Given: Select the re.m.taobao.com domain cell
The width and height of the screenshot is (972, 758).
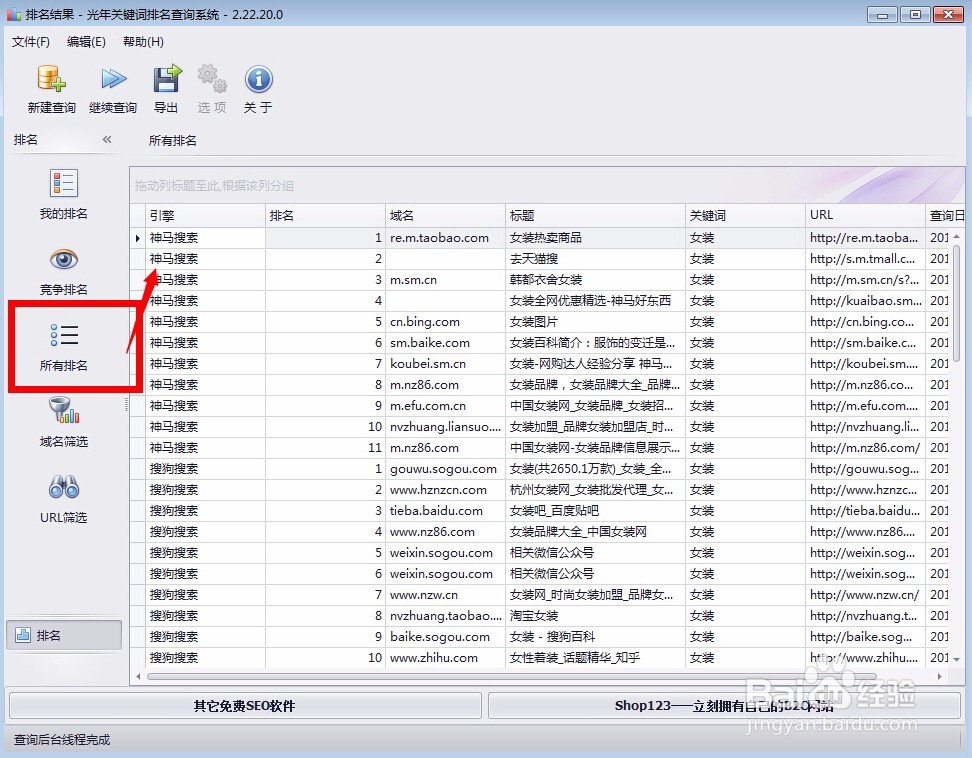Looking at the screenshot, I should tap(445, 238).
